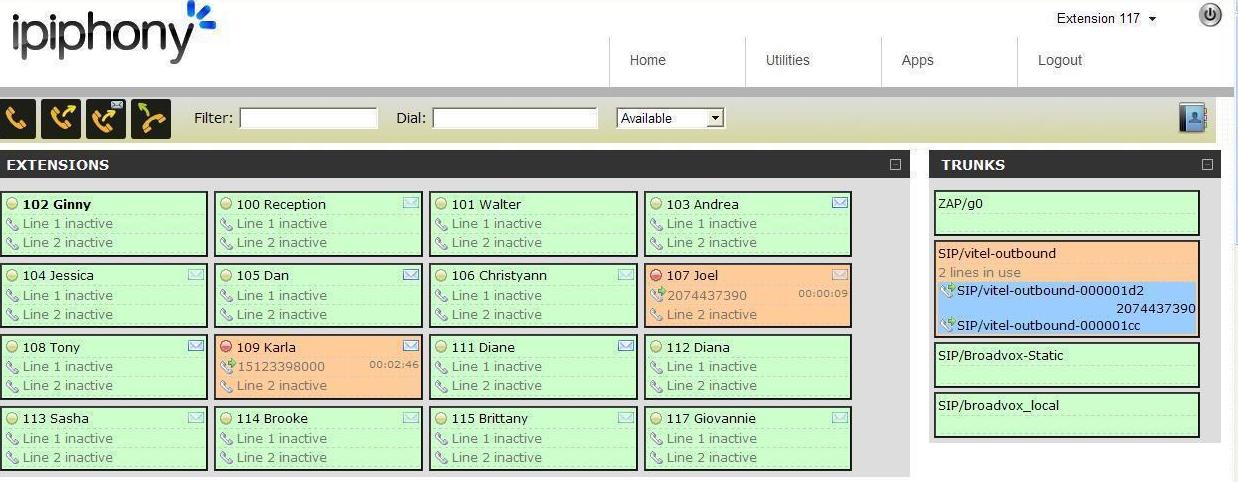Click the Logout link
The width and height of the screenshot is (1238, 482).
point(1059,60)
